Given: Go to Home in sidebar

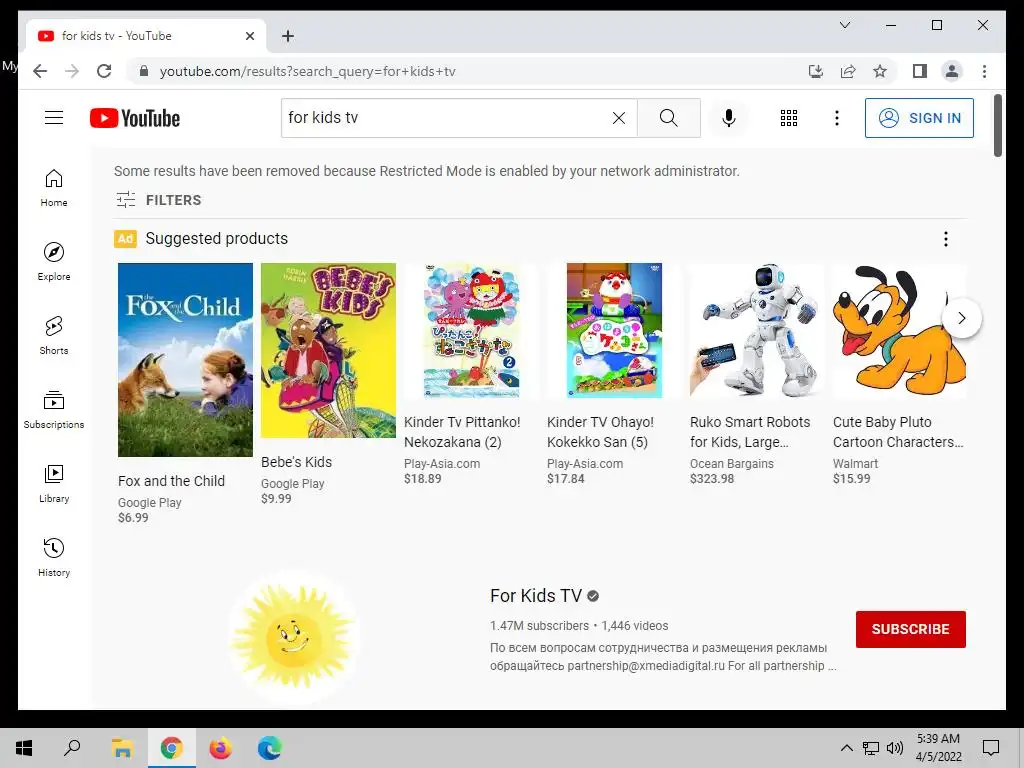Looking at the screenshot, I should [54, 188].
